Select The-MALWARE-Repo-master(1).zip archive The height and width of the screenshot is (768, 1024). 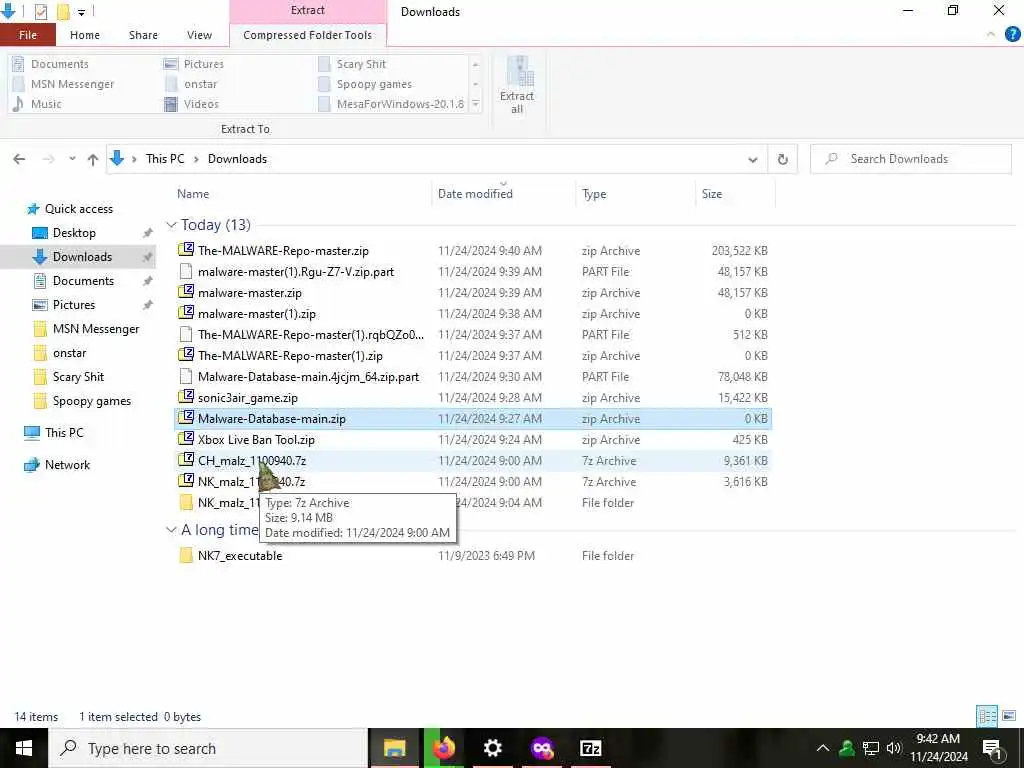pyautogui.click(x=290, y=356)
